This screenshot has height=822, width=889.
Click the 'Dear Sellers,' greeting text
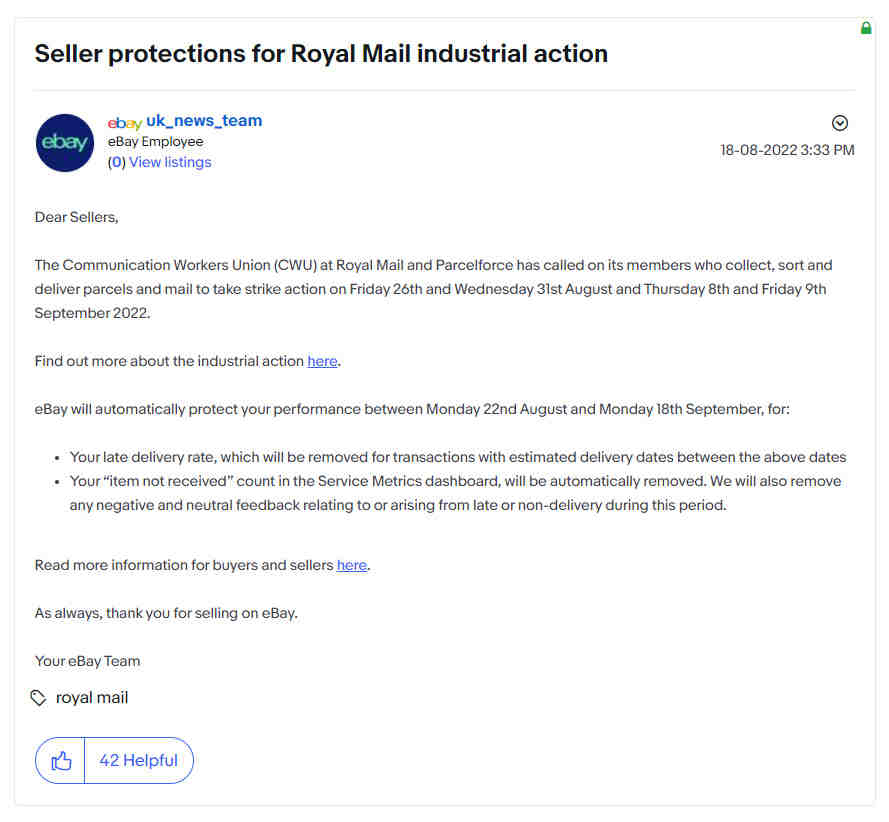pos(77,217)
